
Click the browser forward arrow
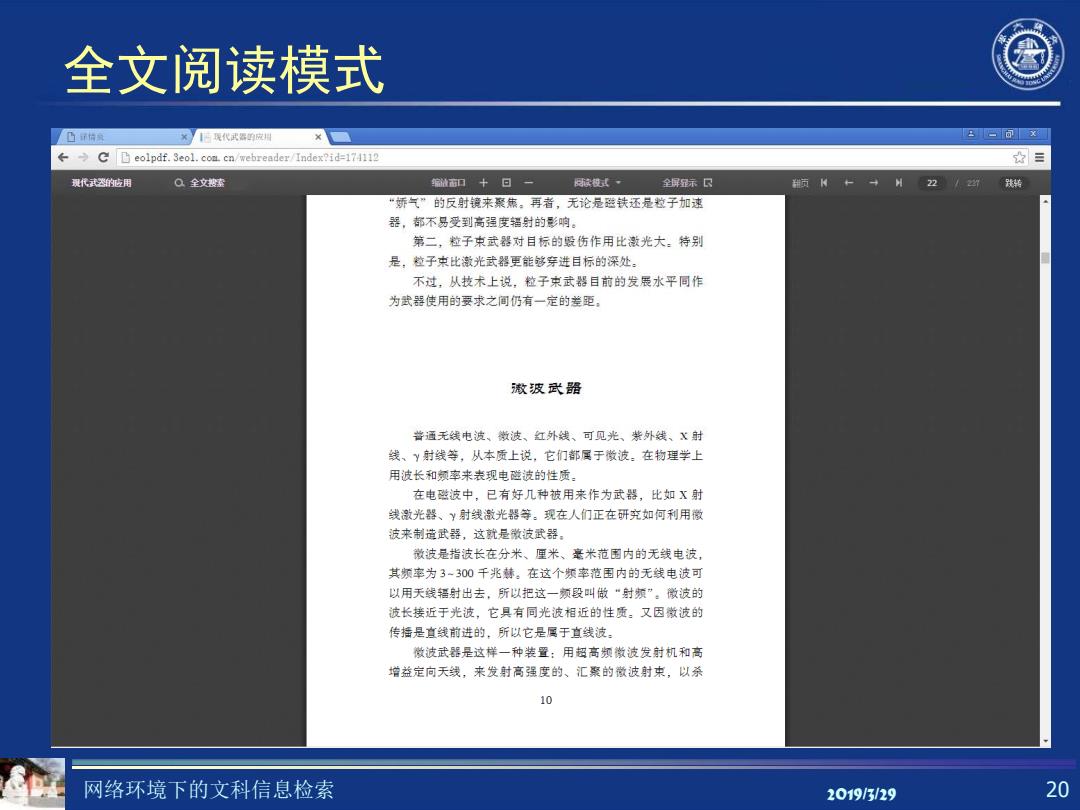click(83, 157)
